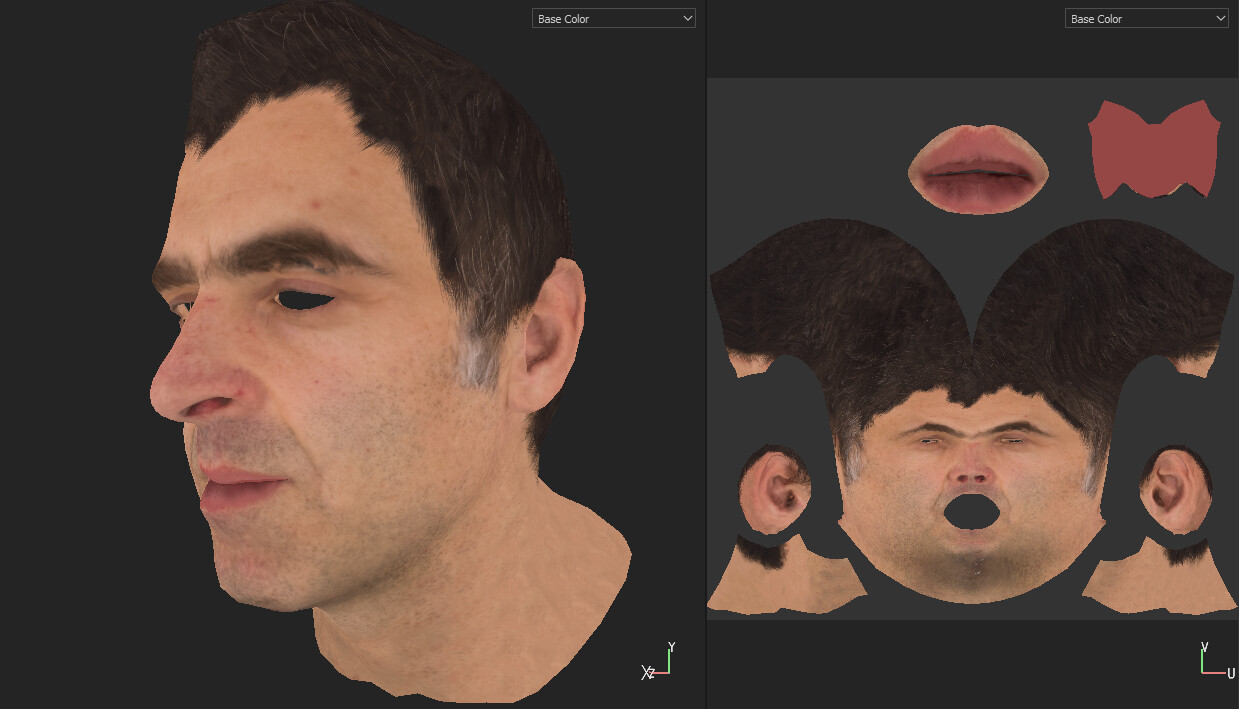Click the red horizontal axis line in the 3D gizmo
Screen dimensions: 1239x709
tap(659, 672)
